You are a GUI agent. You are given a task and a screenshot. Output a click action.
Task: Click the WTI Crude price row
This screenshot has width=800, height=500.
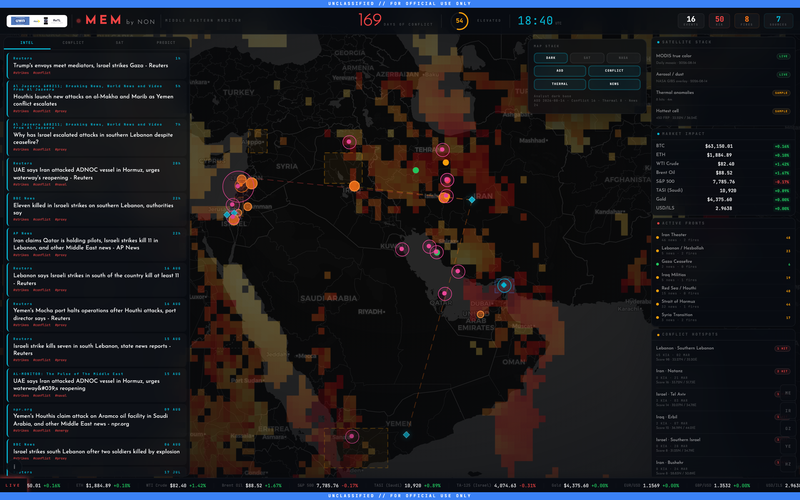(x=723, y=164)
